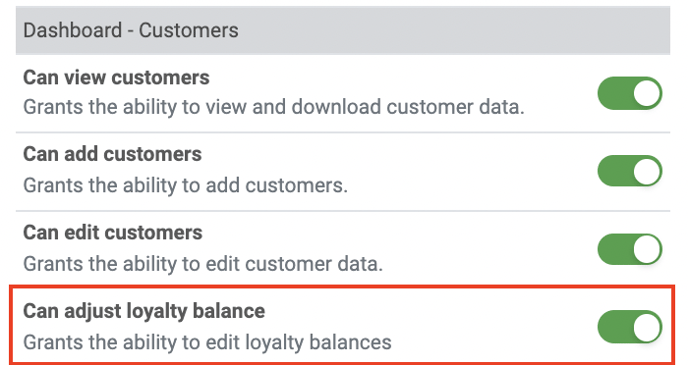Image resolution: width=688 pixels, height=365 pixels.
Task: Click white knob on edit customers switch
Action: [x=646, y=249]
